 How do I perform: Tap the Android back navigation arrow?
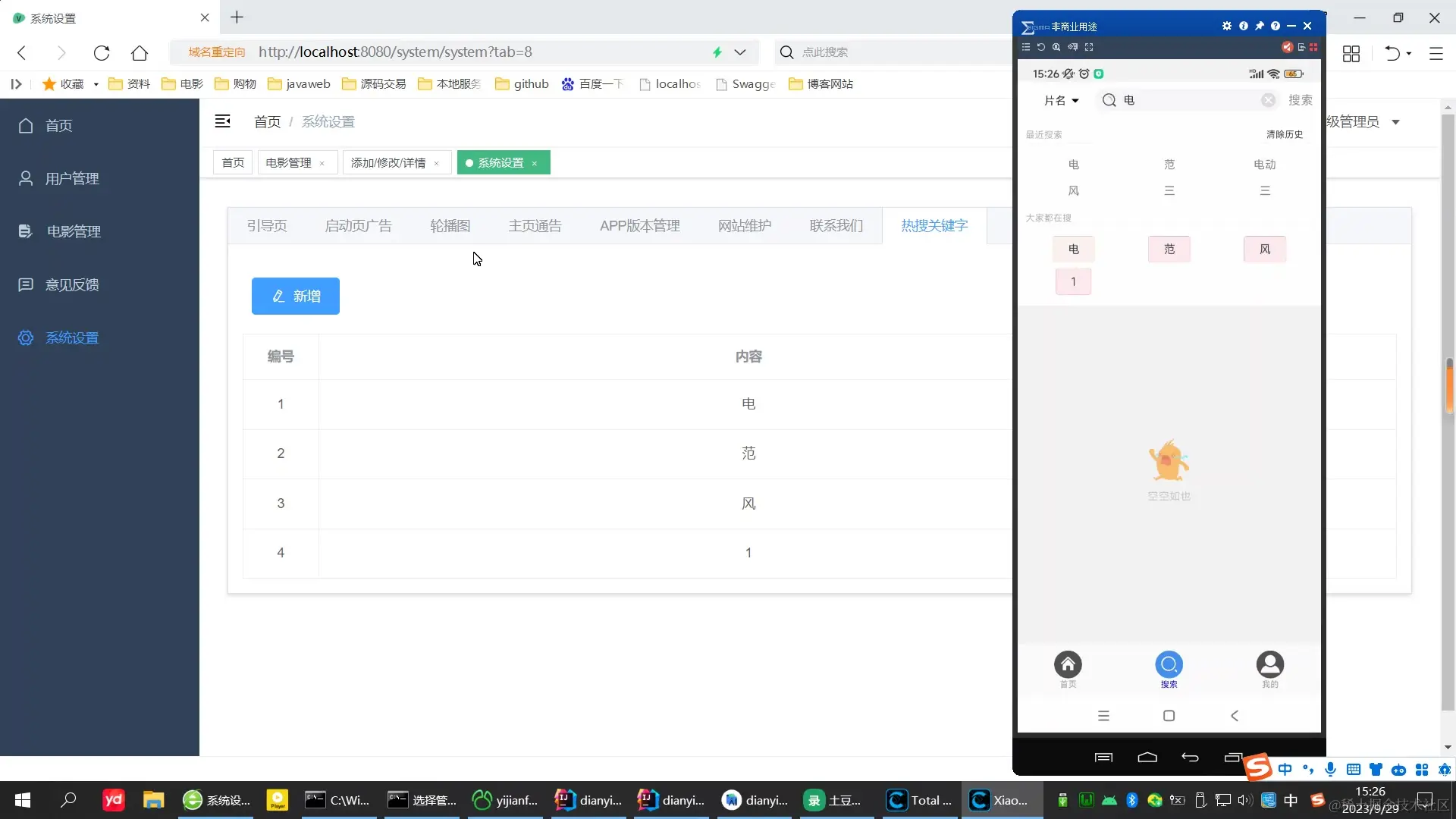(1235, 716)
